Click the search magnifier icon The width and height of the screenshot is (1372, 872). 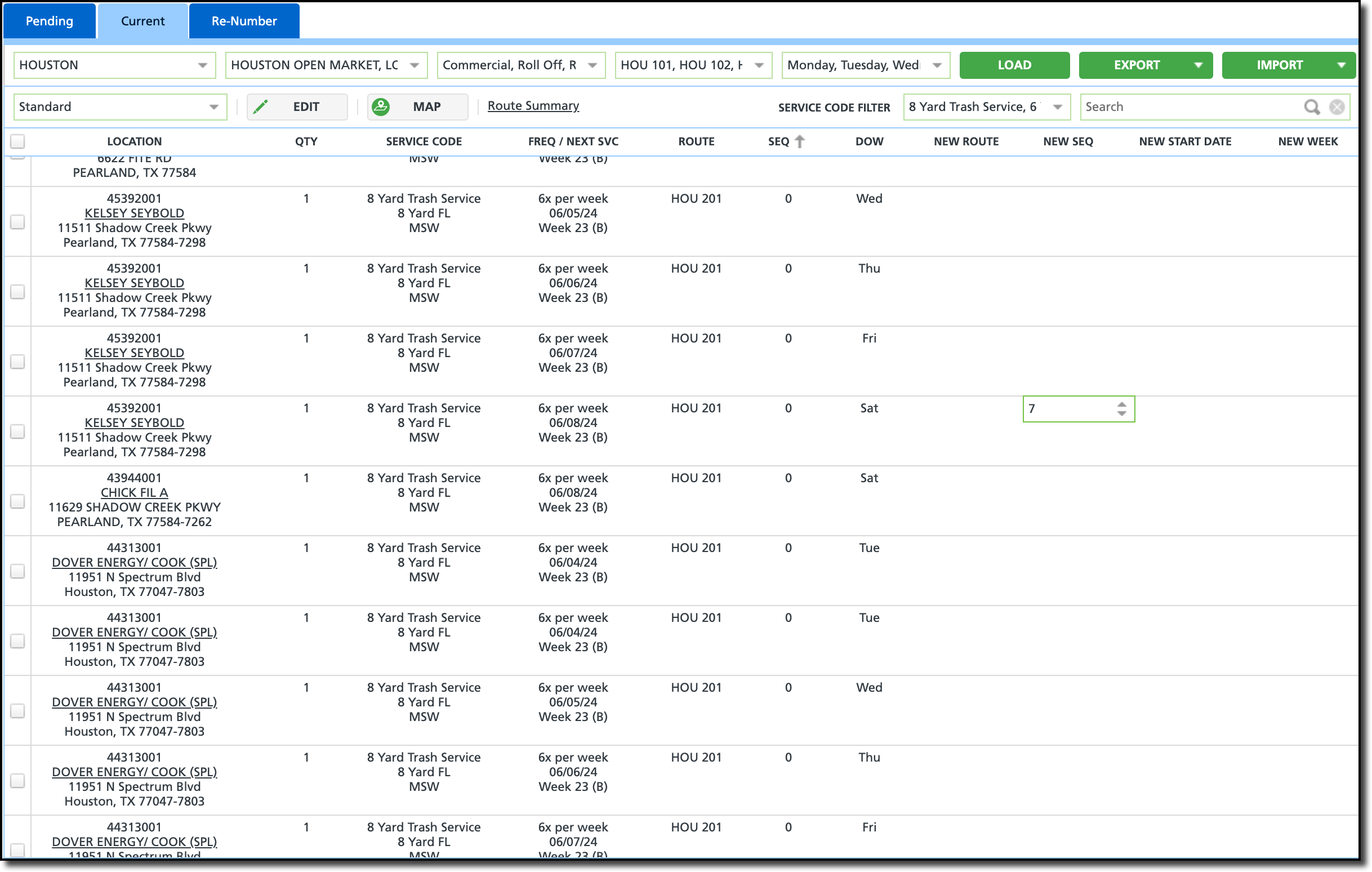(x=1311, y=106)
